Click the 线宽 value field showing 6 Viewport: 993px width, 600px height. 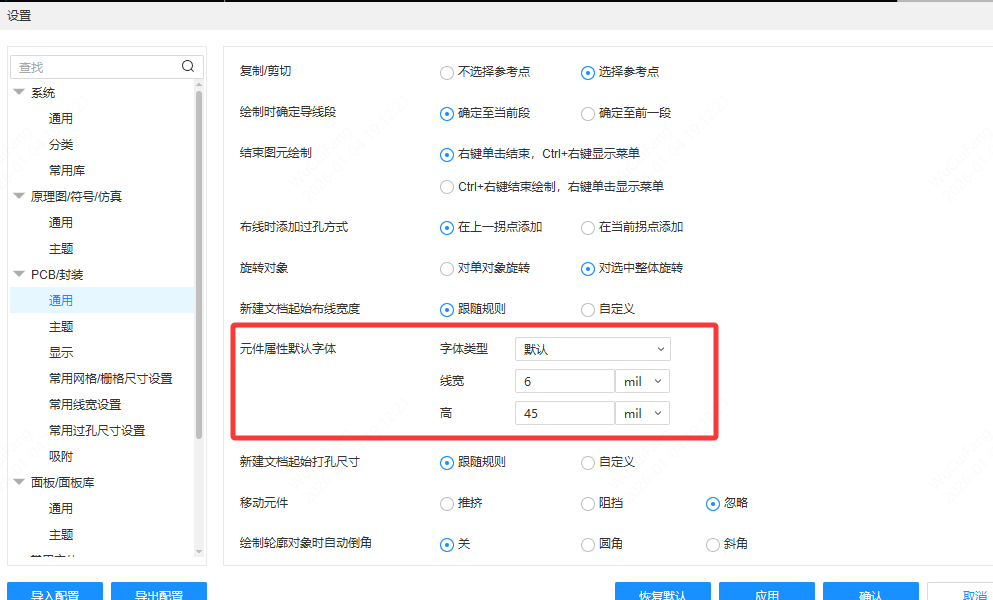564,381
